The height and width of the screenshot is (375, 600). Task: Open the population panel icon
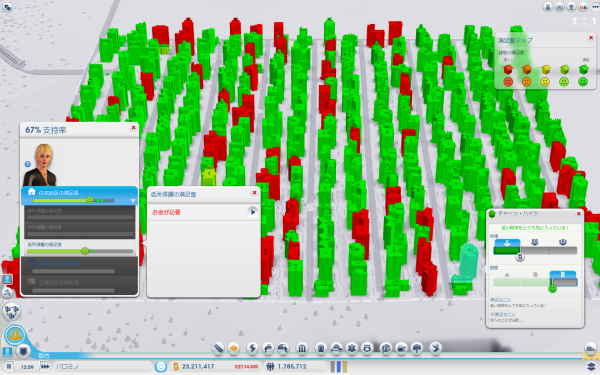(270, 367)
